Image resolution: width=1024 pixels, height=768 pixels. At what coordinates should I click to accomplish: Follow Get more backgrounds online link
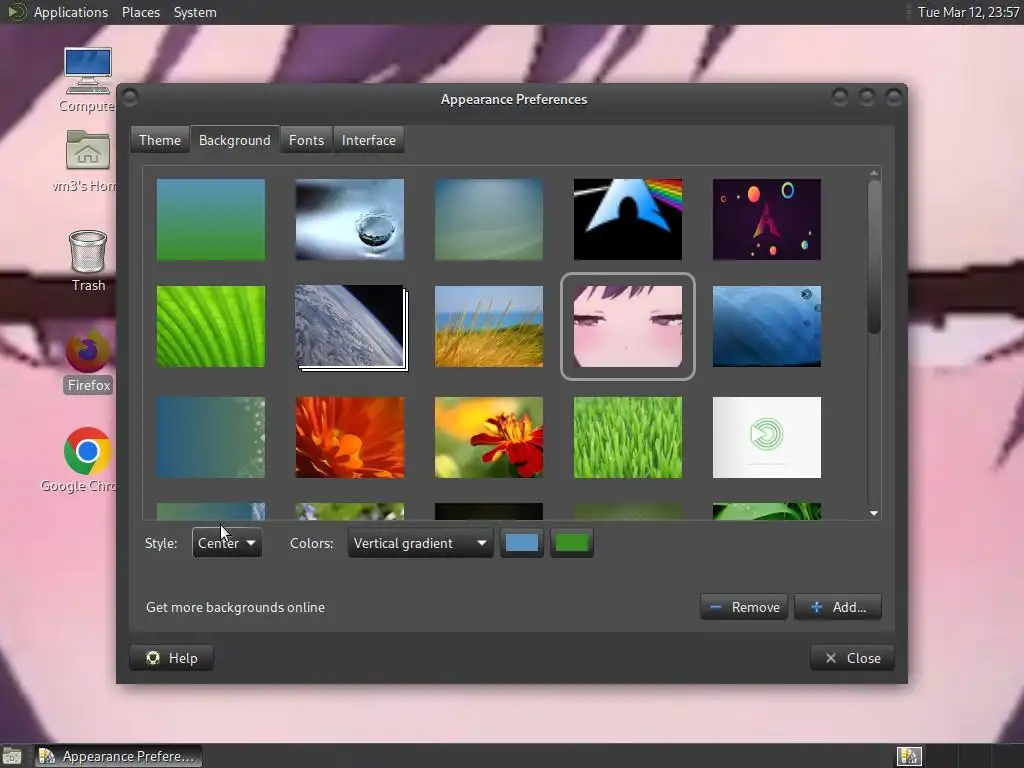235,607
